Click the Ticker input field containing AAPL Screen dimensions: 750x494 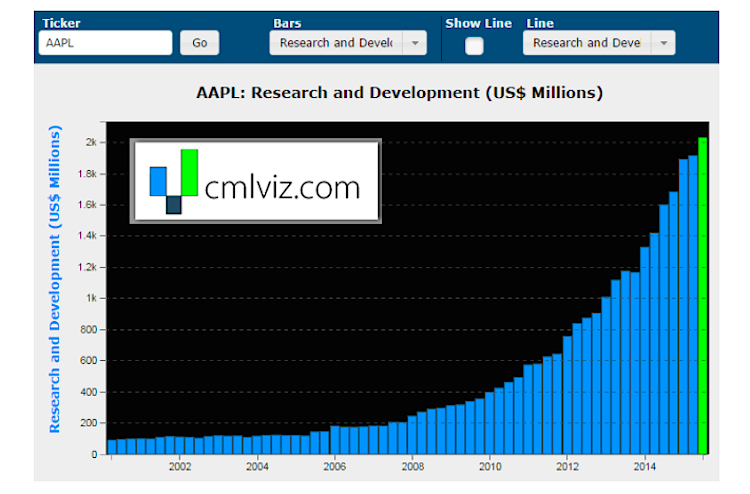(105, 43)
